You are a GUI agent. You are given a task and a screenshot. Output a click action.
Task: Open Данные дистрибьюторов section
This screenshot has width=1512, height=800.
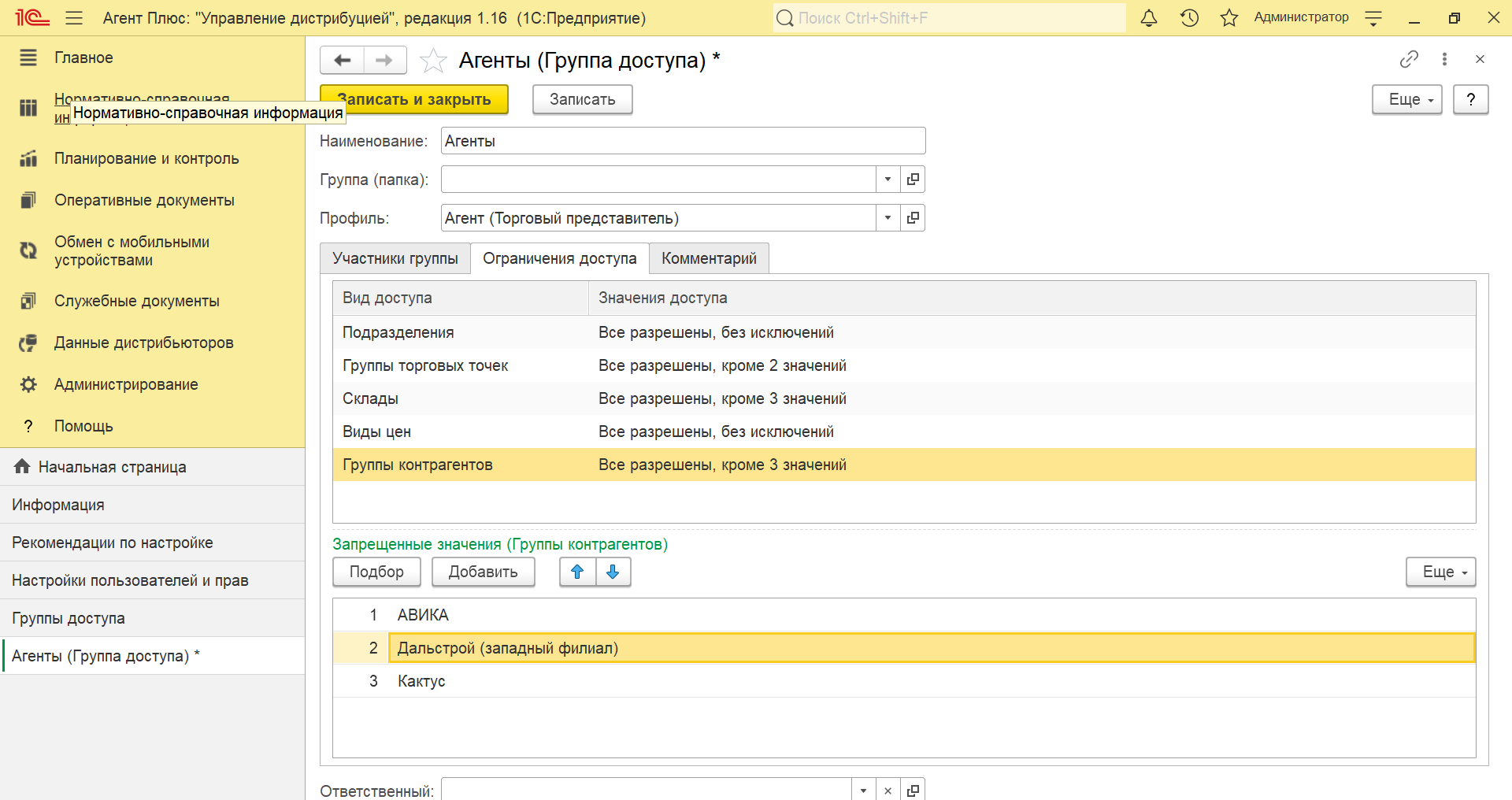click(x=143, y=343)
